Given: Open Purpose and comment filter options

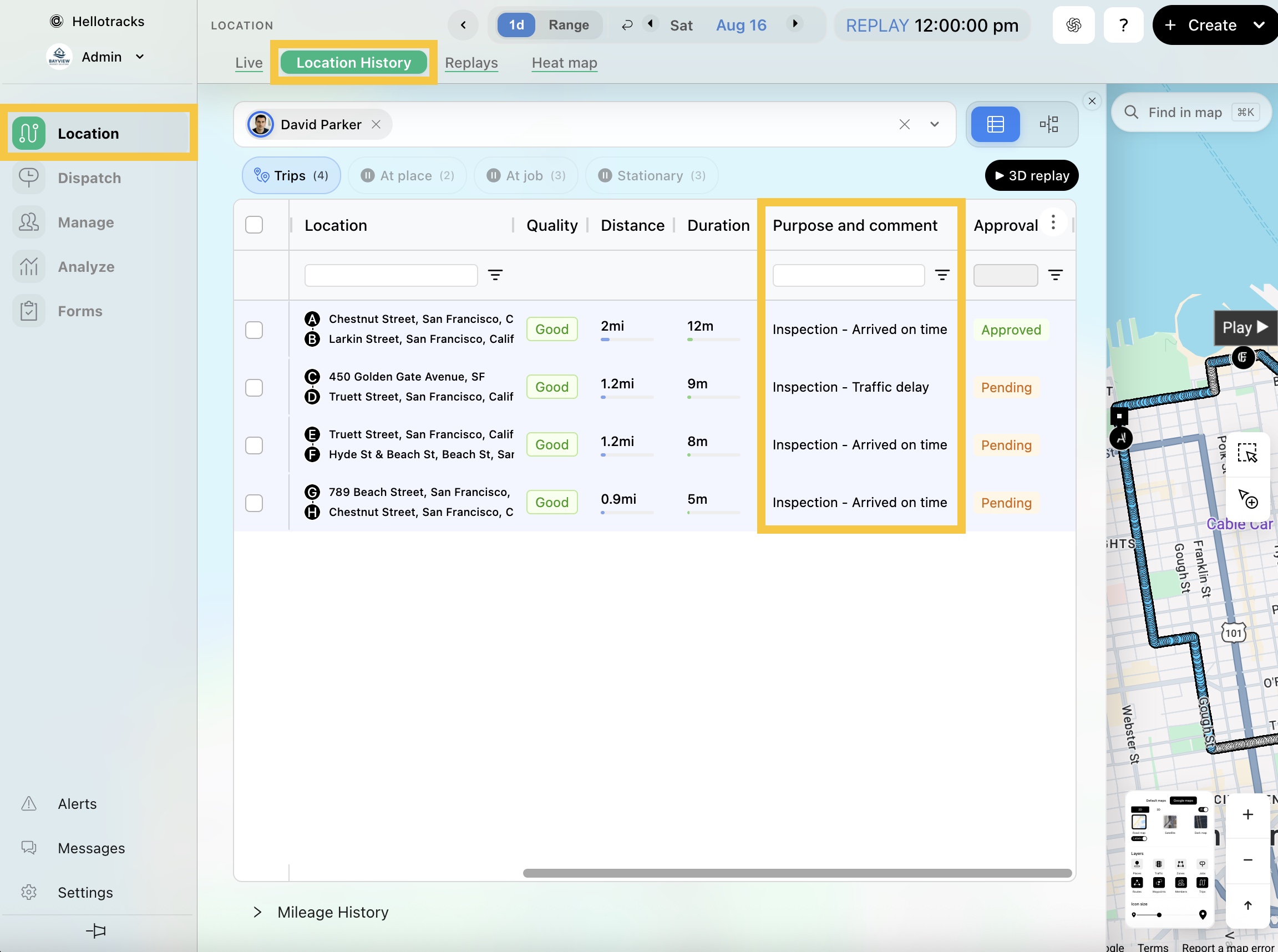Looking at the screenshot, I should (x=942, y=275).
